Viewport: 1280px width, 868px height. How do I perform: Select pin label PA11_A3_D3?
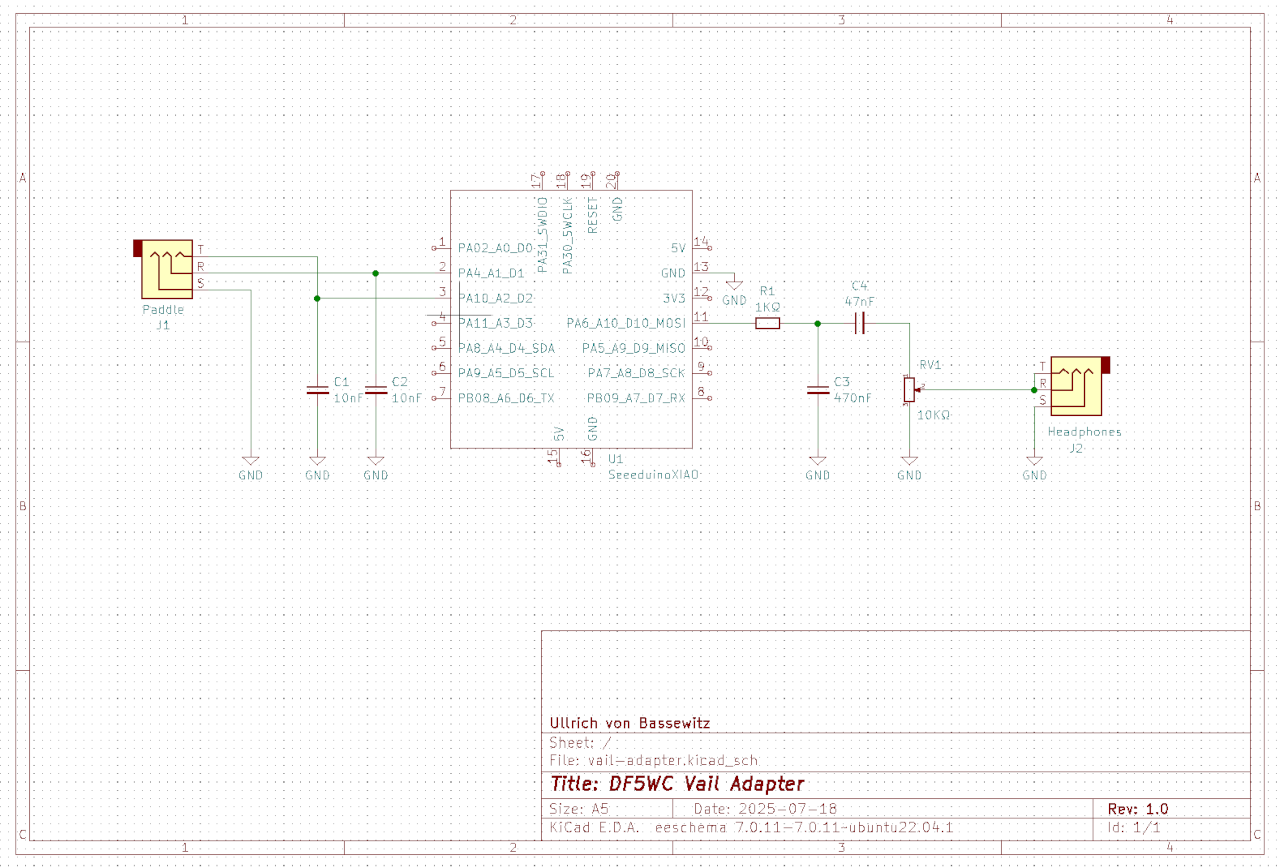[495, 323]
